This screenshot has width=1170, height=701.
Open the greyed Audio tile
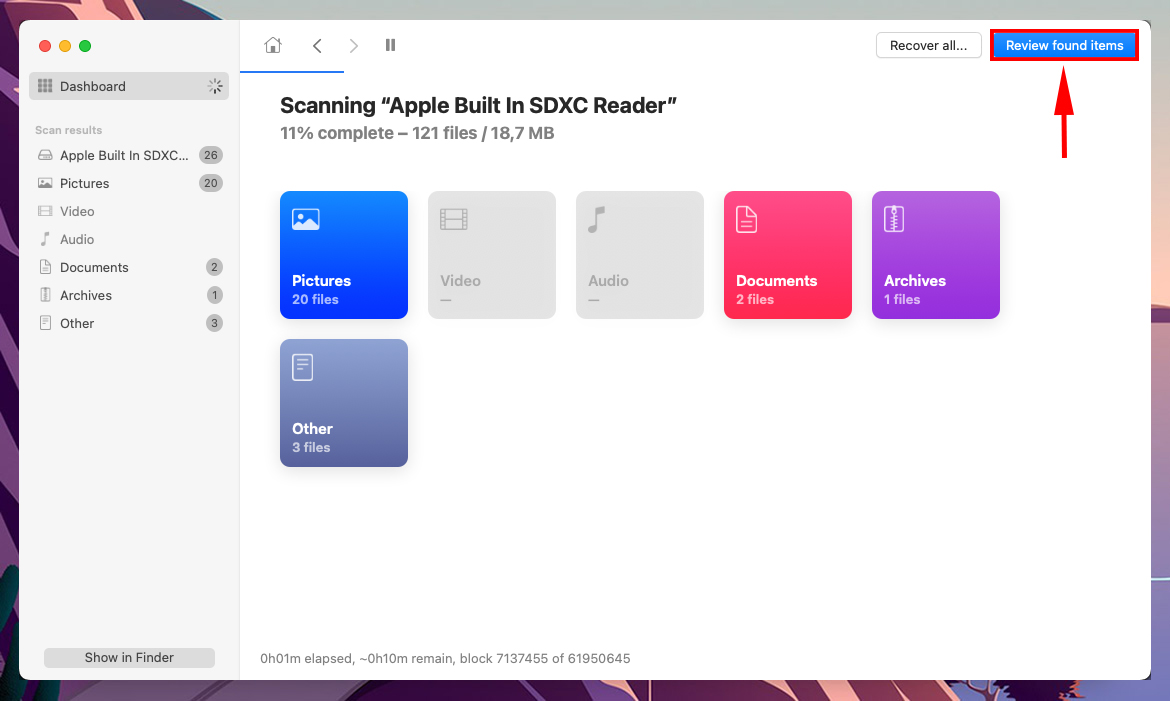coord(639,255)
